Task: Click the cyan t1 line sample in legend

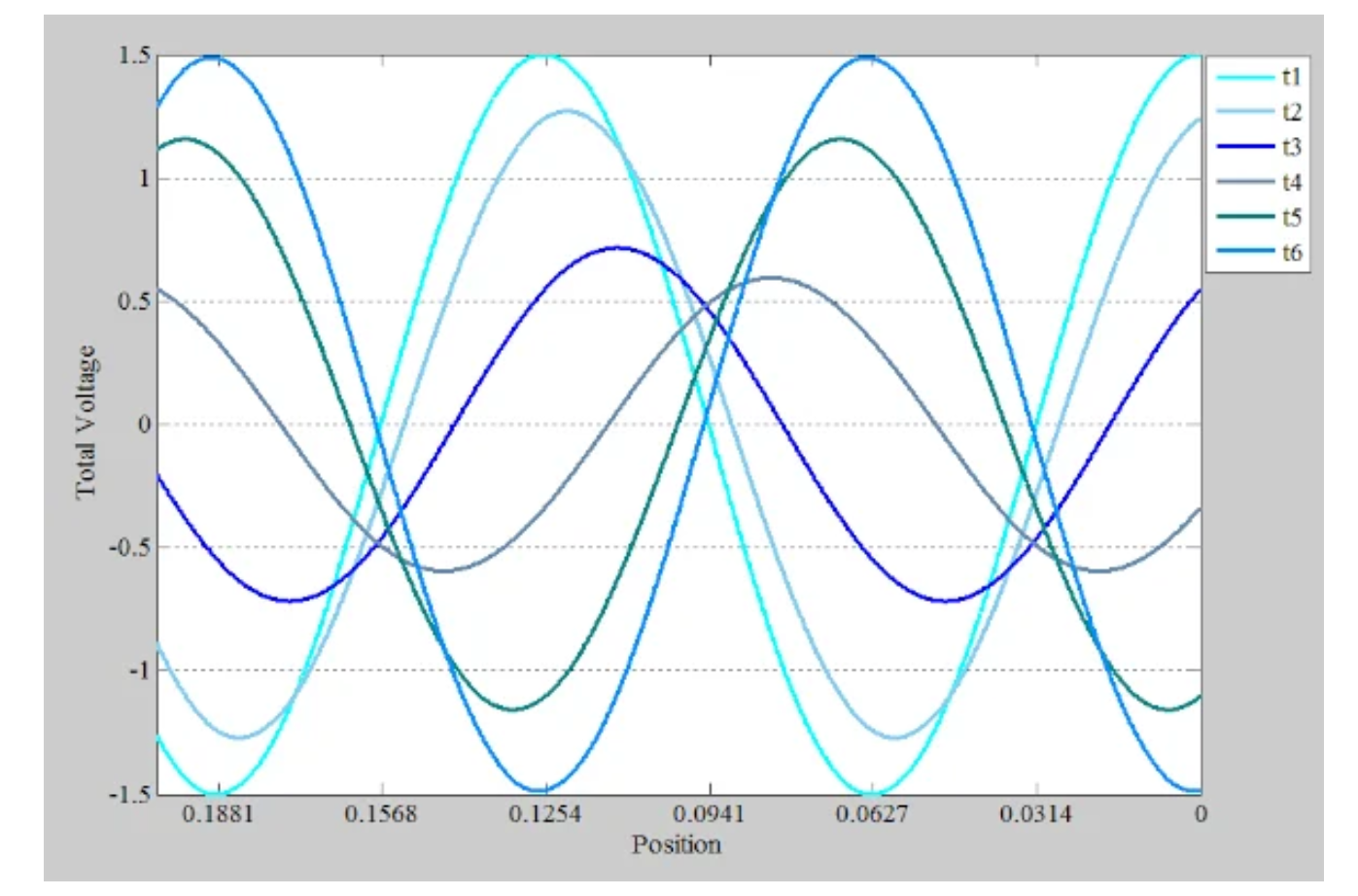Action: tap(1245, 78)
